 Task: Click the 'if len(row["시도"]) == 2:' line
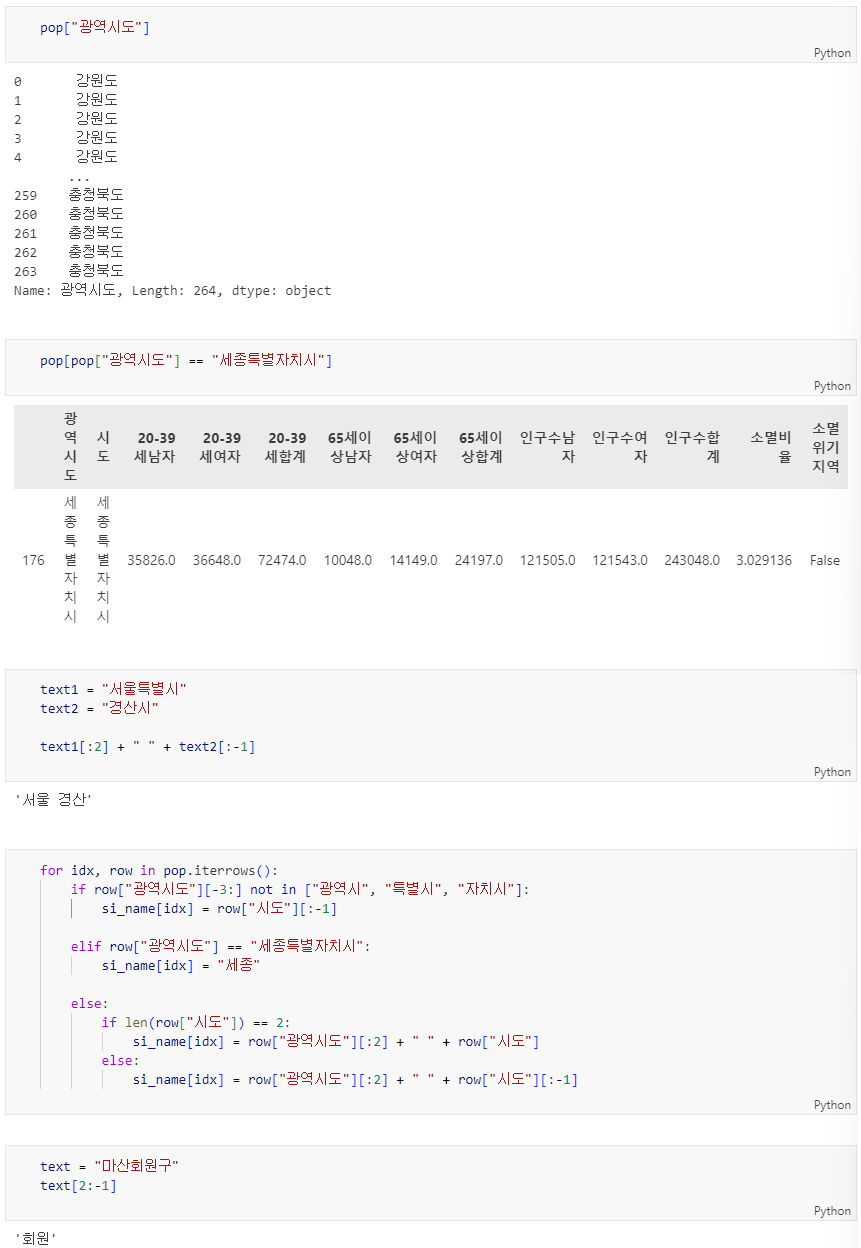(x=195, y=1022)
